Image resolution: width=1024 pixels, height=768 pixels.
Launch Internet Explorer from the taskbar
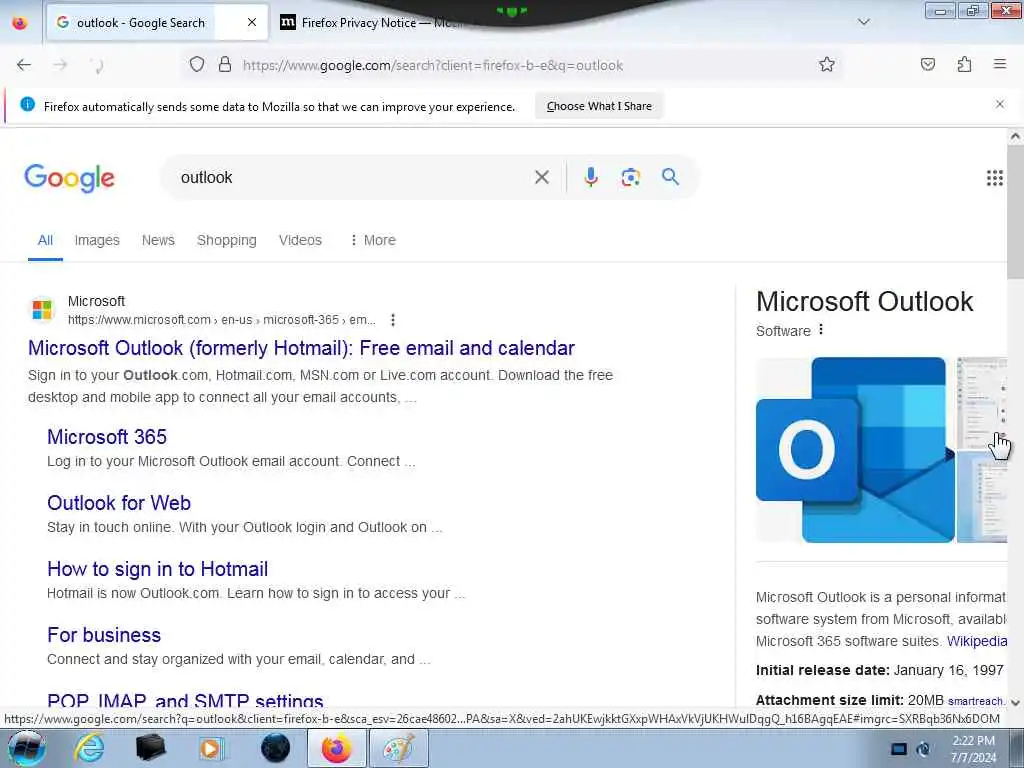click(x=89, y=748)
